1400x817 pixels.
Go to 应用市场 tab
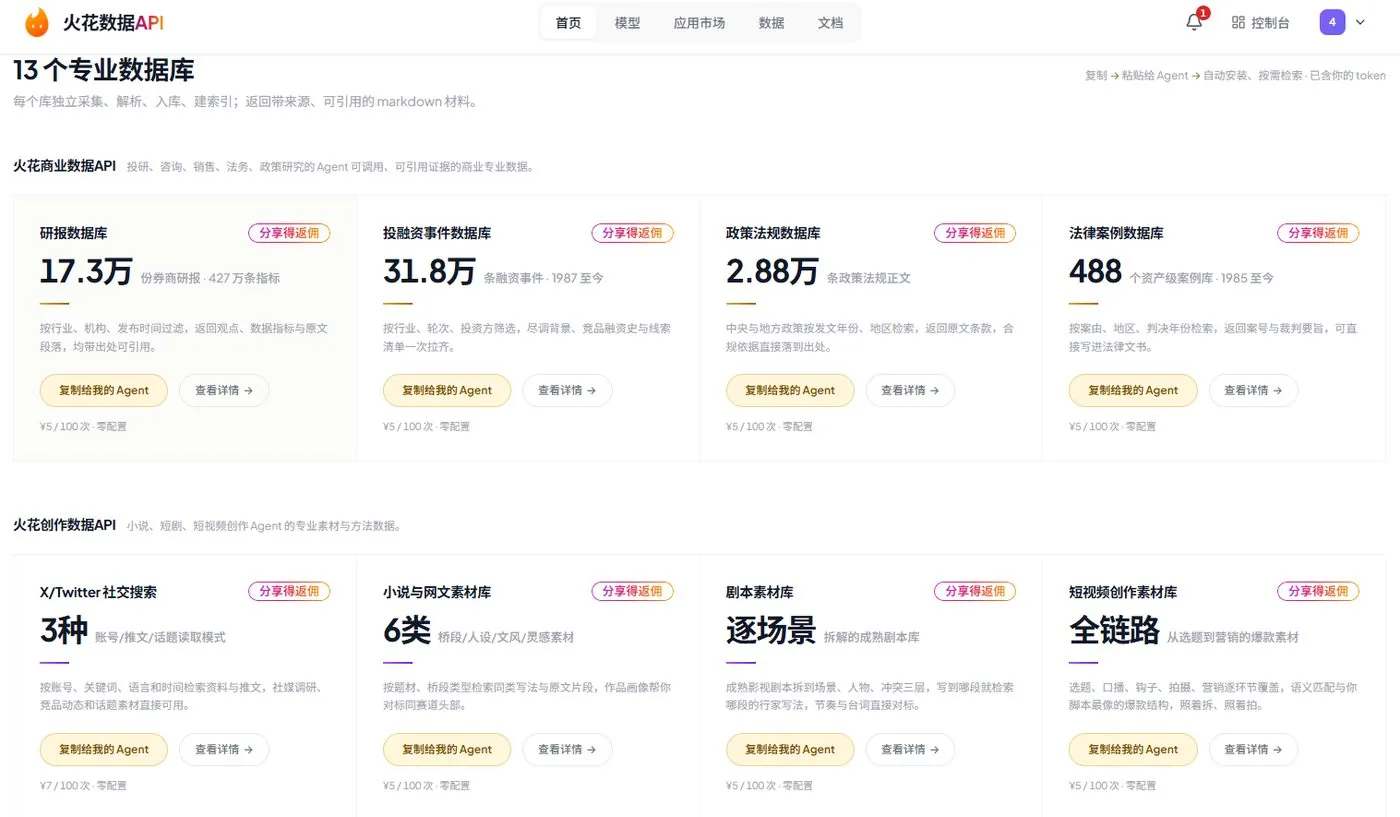[699, 22]
